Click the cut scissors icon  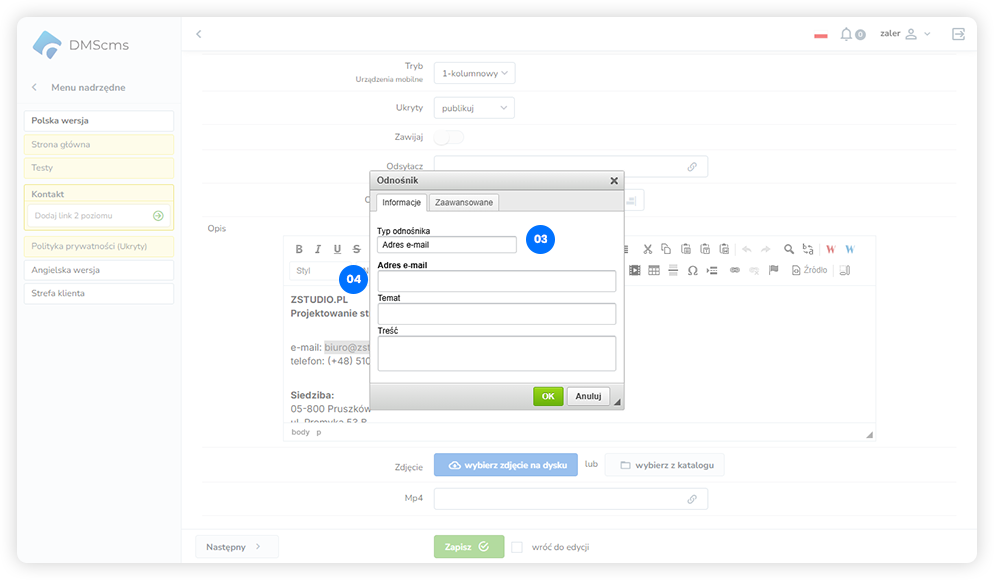647,249
